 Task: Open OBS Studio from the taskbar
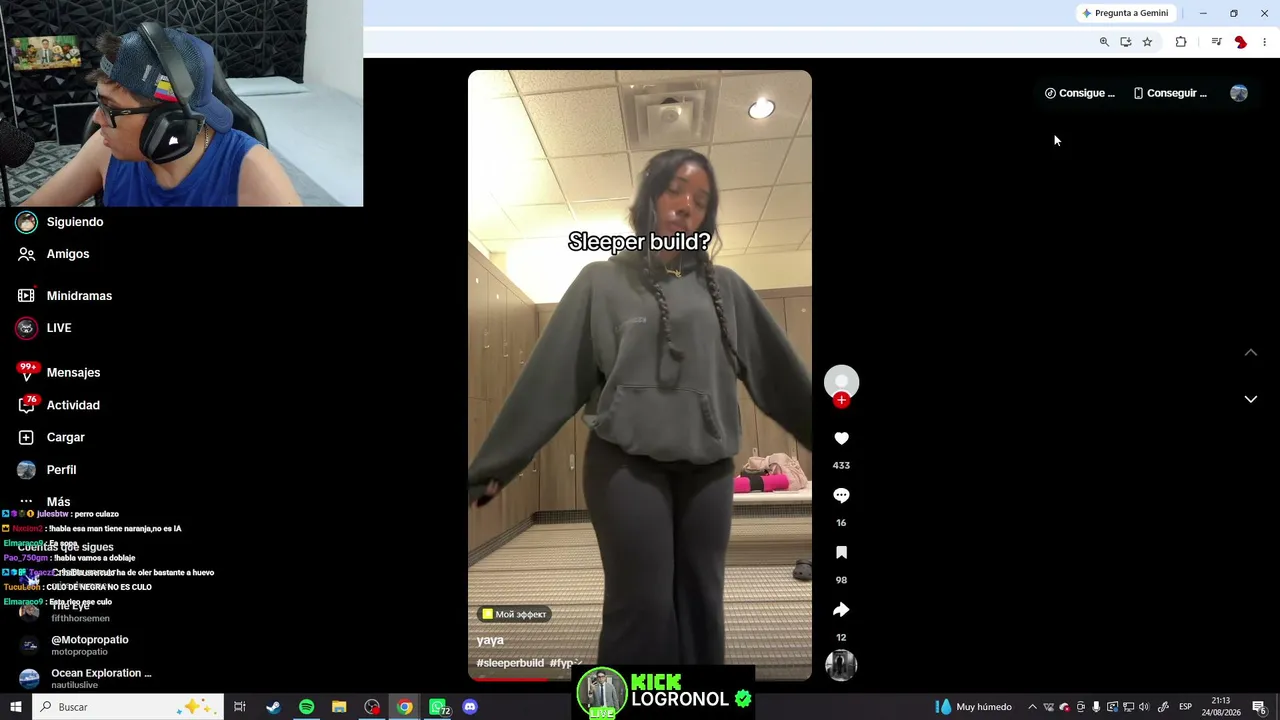[372, 707]
